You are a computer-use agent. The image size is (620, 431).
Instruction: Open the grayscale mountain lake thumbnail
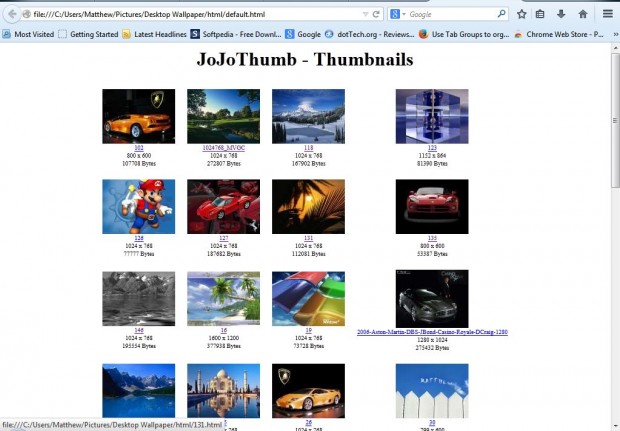pyautogui.click(x=138, y=299)
